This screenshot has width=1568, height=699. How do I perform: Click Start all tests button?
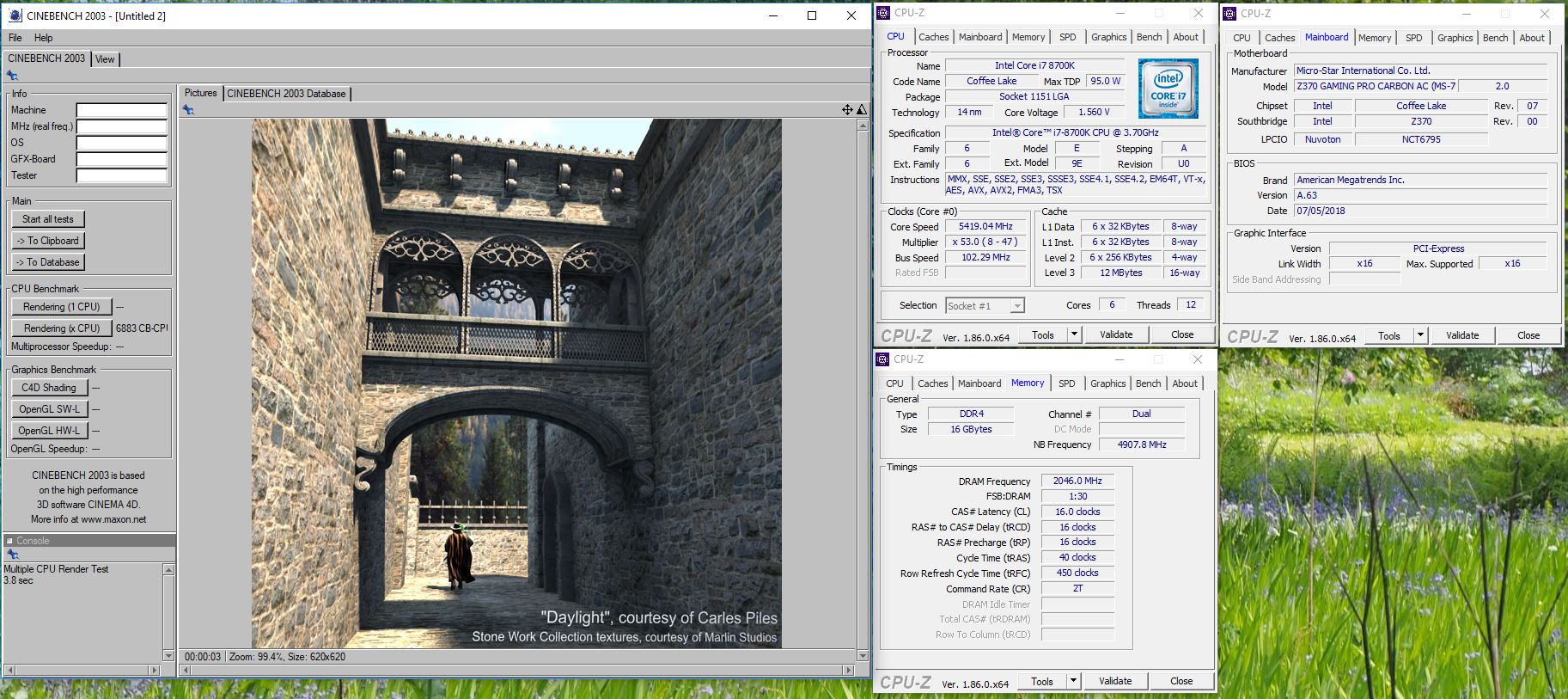point(48,219)
